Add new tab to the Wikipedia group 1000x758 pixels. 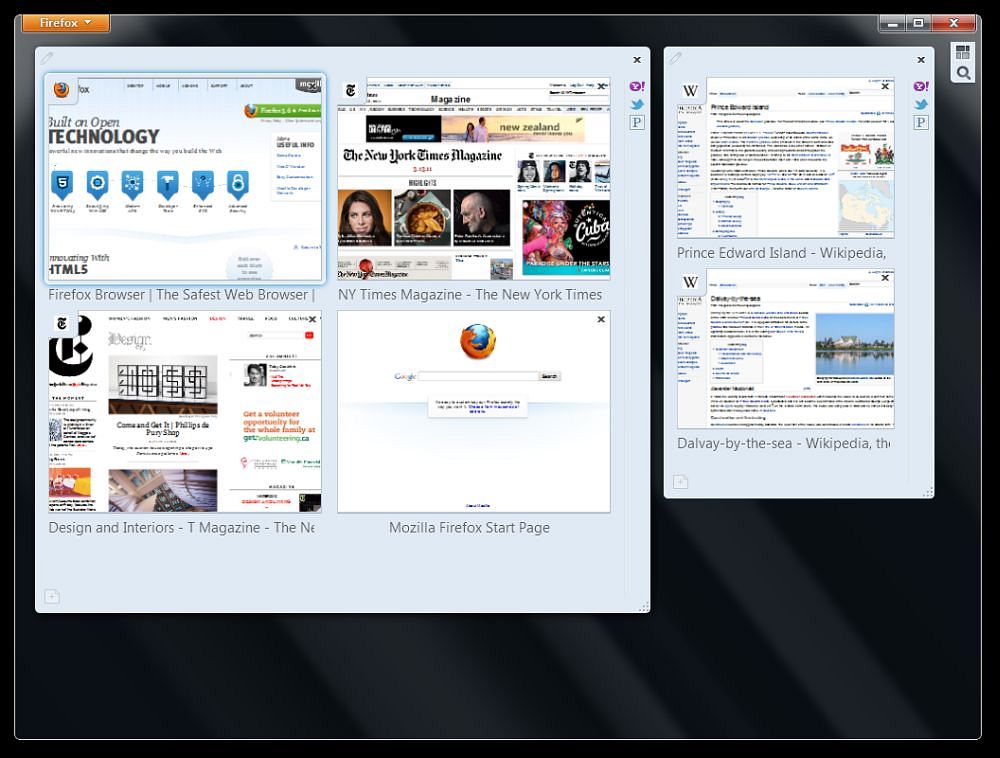[x=680, y=482]
